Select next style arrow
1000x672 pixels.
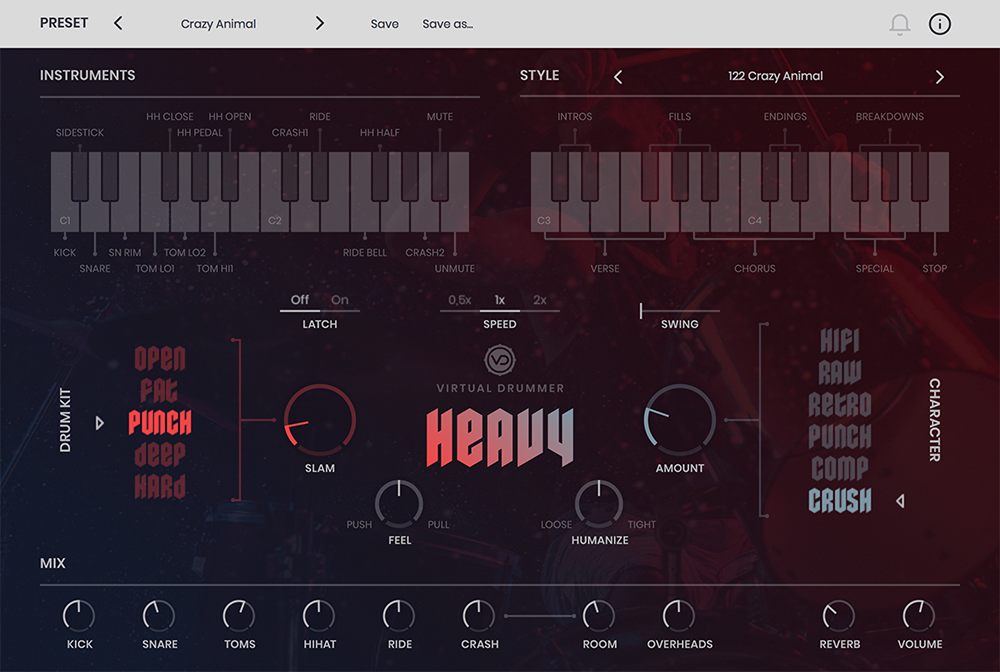[x=939, y=77]
